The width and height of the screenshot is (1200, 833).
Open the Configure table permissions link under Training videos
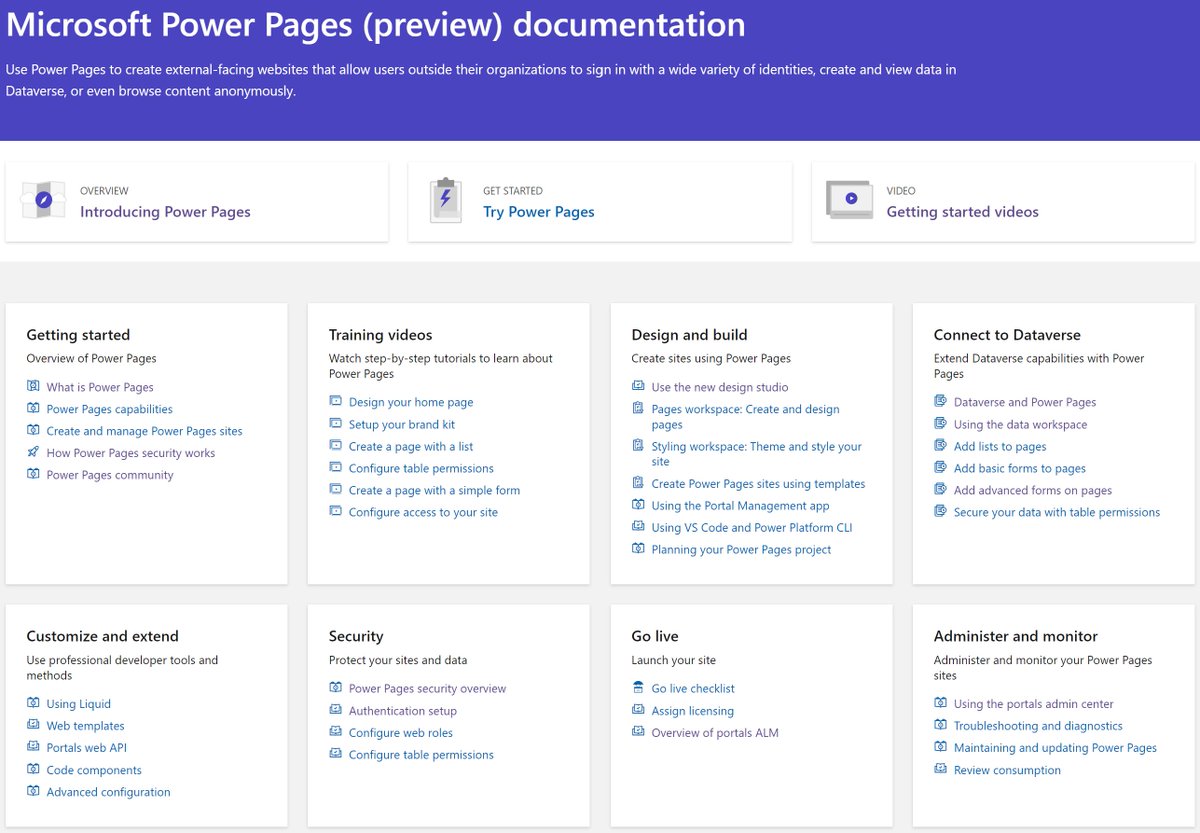point(421,468)
